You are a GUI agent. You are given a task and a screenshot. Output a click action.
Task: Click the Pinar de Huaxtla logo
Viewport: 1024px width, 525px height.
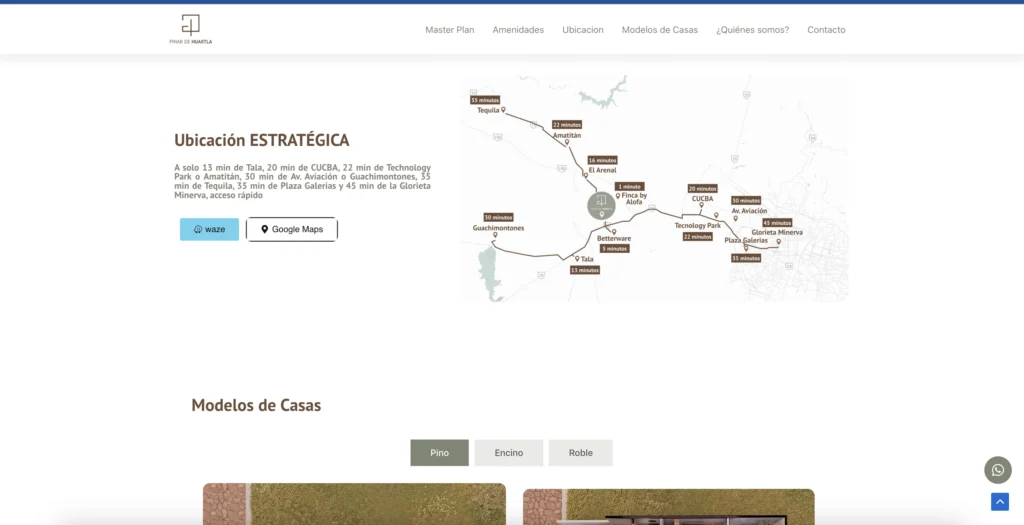[x=190, y=29]
